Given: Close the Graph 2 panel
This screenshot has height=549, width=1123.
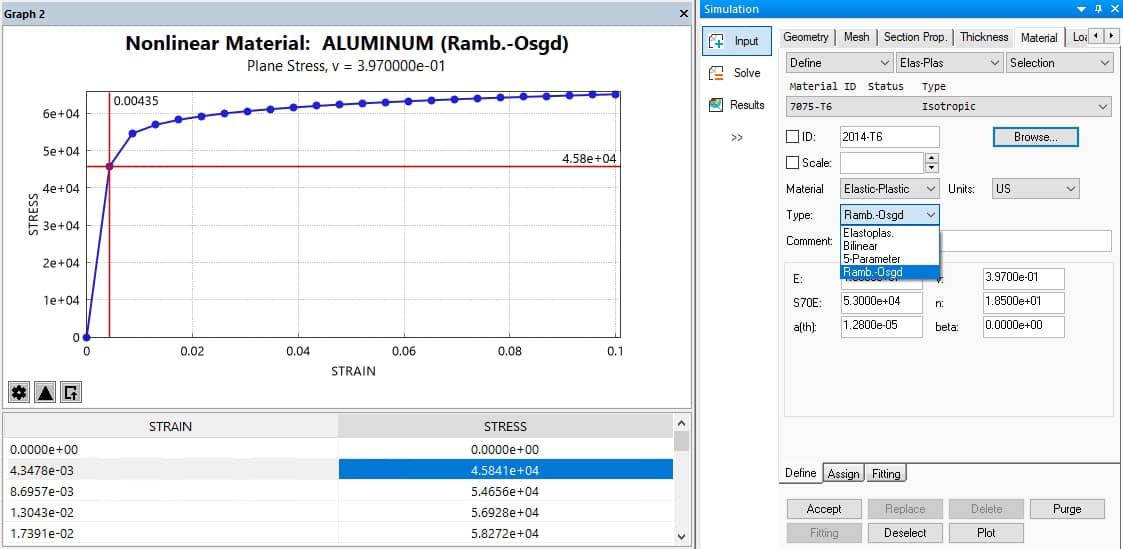Looking at the screenshot, I should tap(683, 15).
